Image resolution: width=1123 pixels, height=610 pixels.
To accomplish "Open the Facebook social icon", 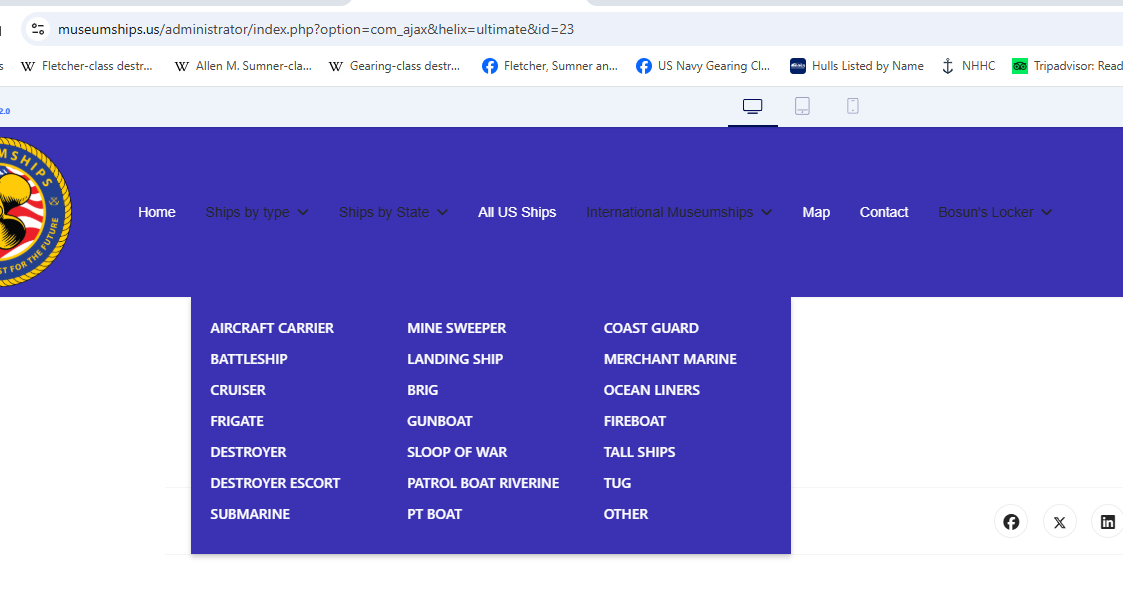I will 1011,522.
